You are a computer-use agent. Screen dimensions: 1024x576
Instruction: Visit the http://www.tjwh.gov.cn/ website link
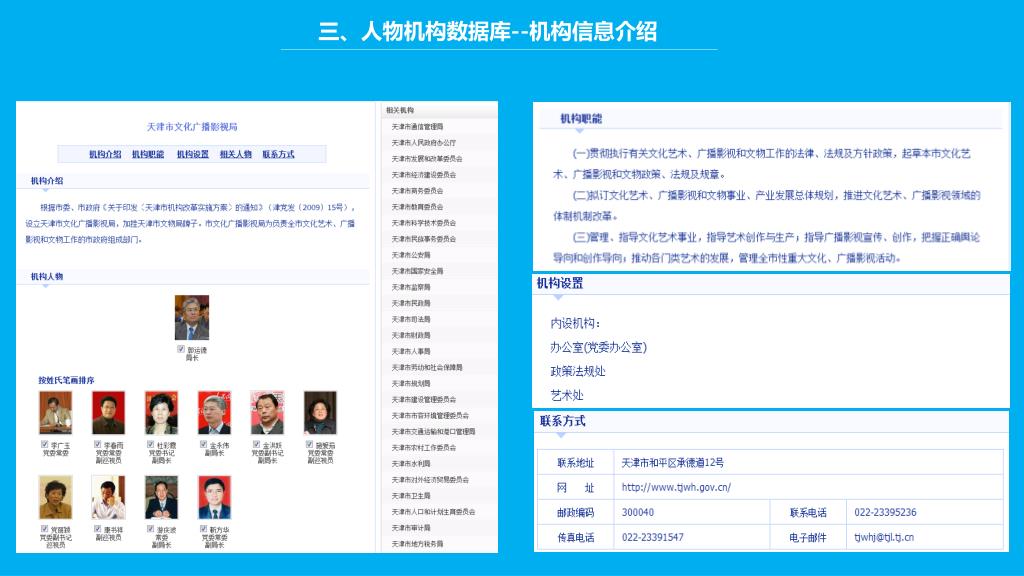(x=676, y=488)
